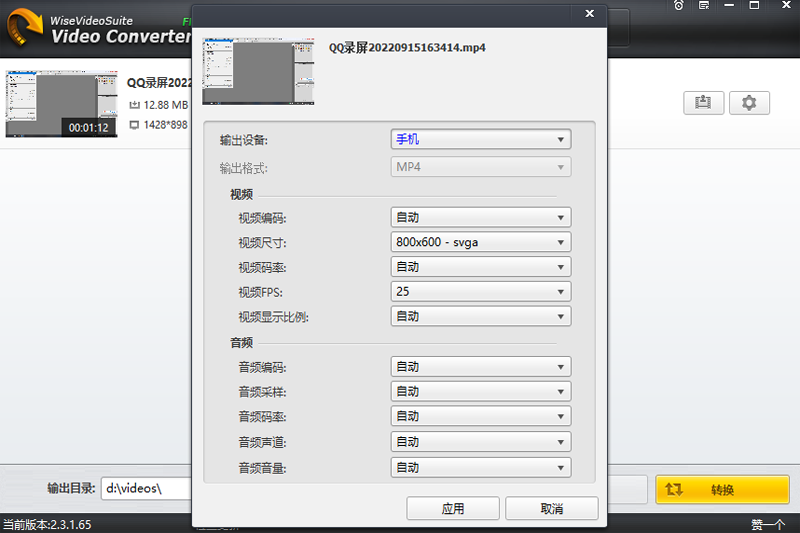Open the 视频尺寸 dropdown showing 800x600 - svga
Viewport: 800px width, 533px height.
pyautogui.click(x=480, y=242)
